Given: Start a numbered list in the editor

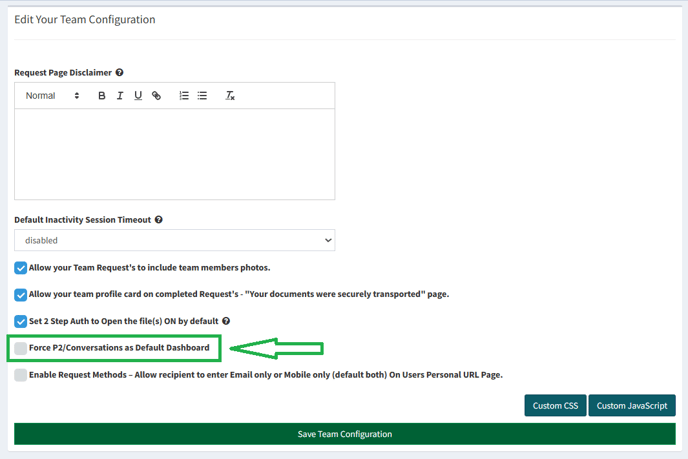Looking at the screenshot, I should tap(184, 96).
